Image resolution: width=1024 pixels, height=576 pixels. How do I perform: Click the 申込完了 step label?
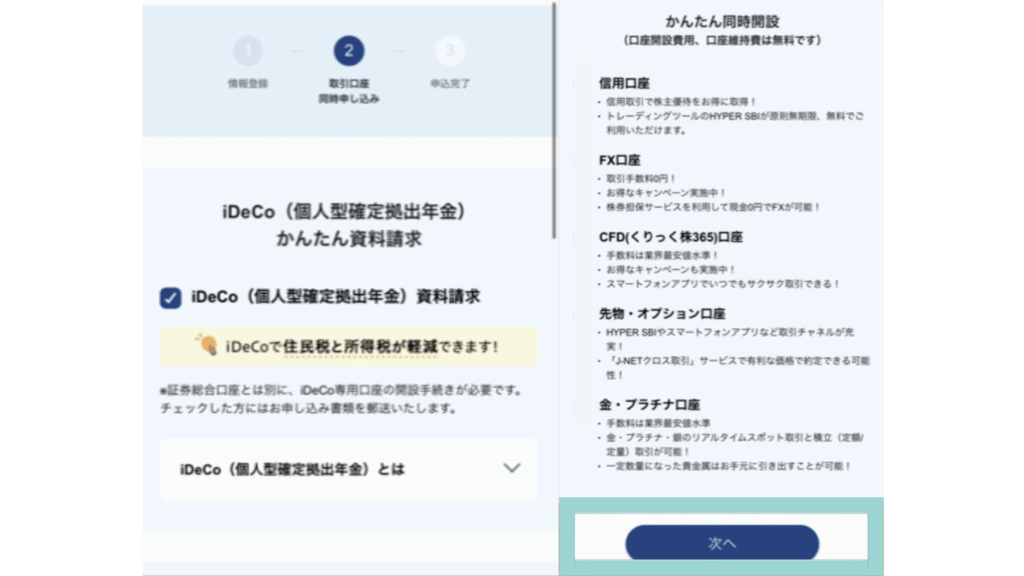coord(449,84)
